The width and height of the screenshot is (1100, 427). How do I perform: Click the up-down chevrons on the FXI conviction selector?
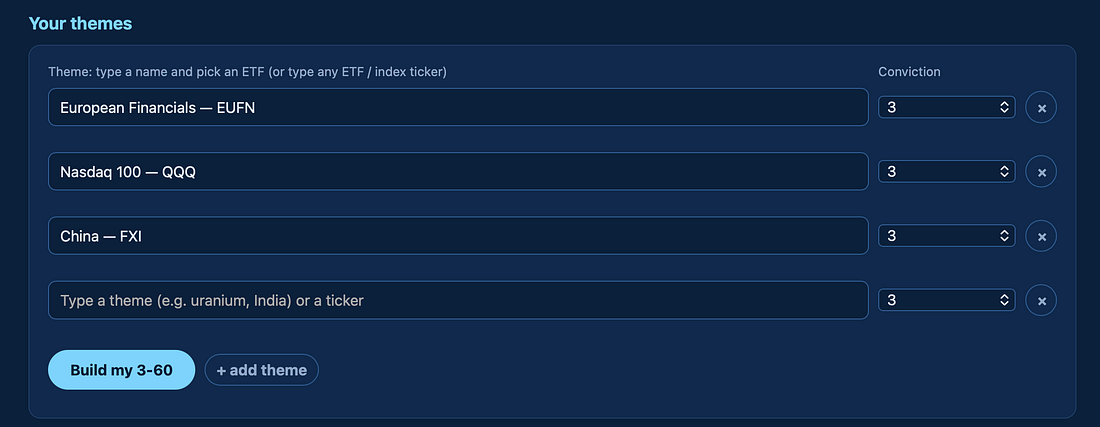pyautogui.click(x=1004, y=236)
